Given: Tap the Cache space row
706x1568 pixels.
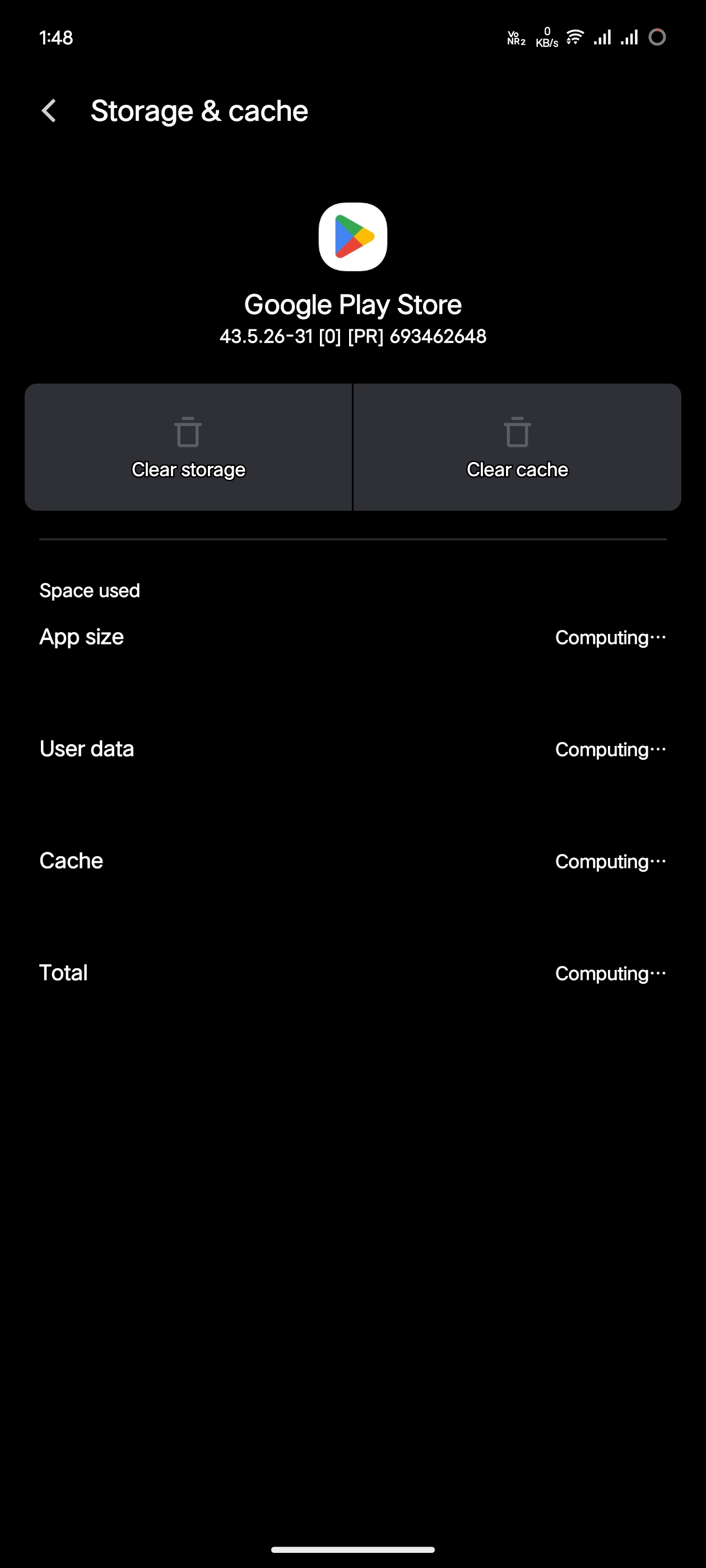Looking at the screenshot, I should (x=352, y=861).
